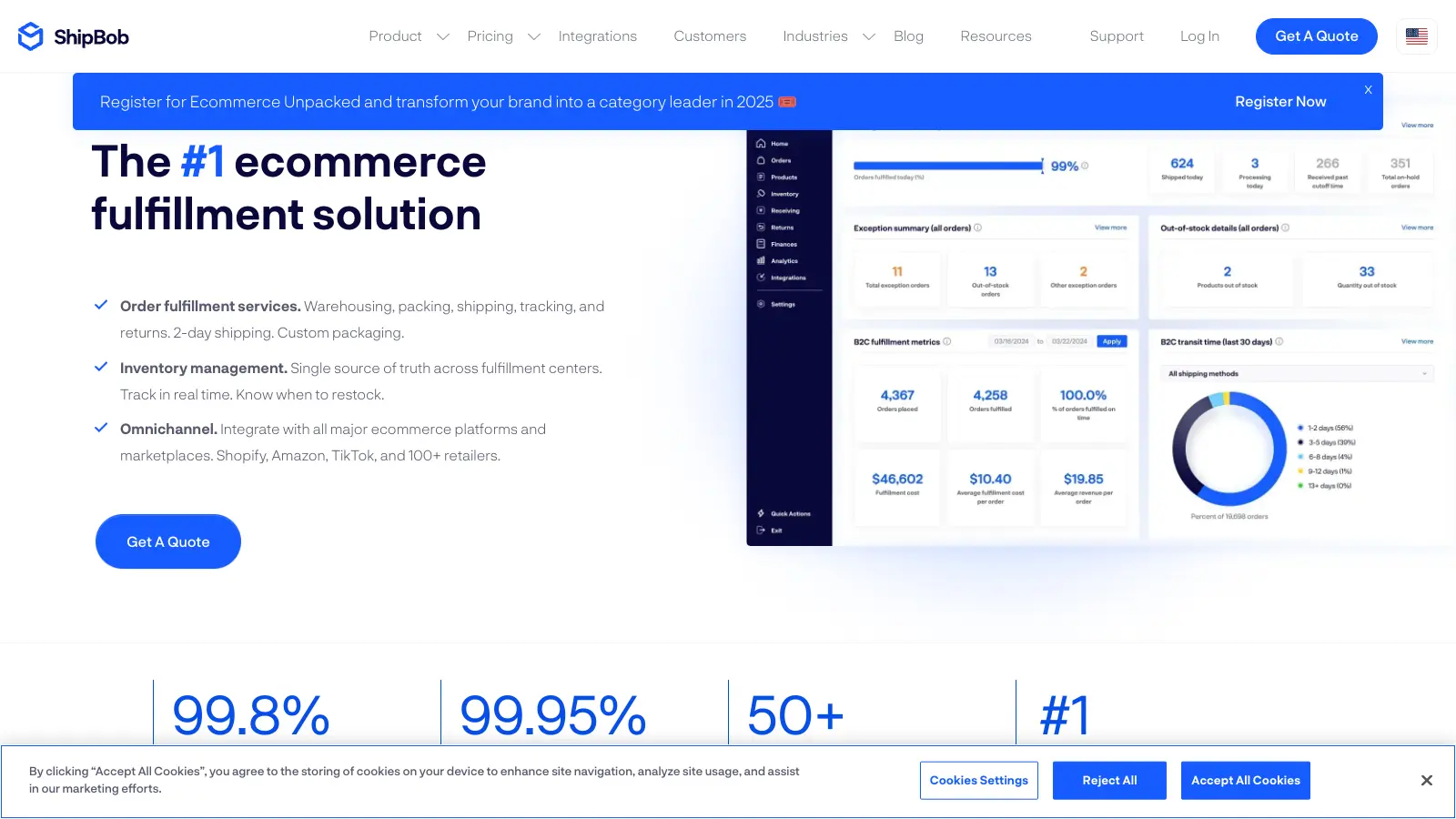Expand the Pricing dropdown chevron
The height and width of the screenshot is (819, 1456).
[534, 36]
